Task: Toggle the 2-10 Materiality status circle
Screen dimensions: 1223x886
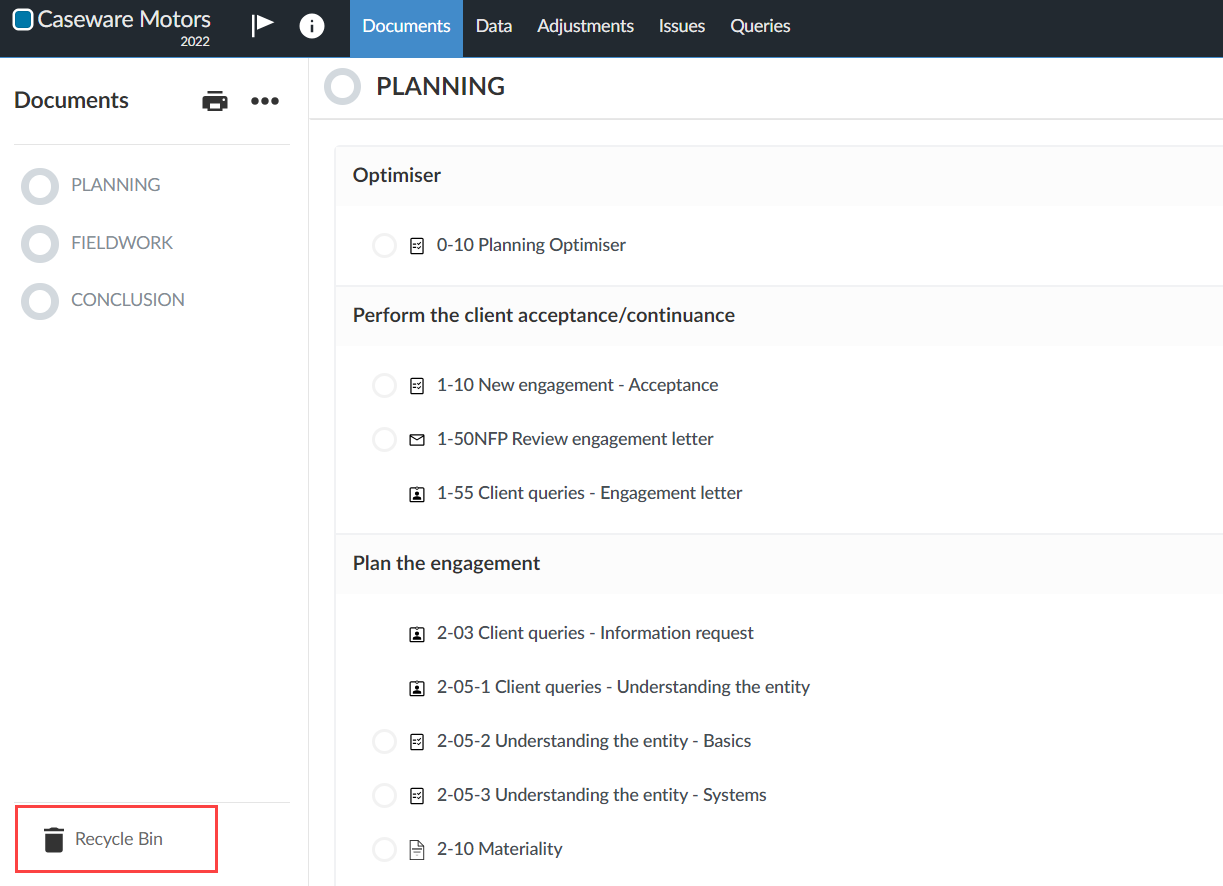Action: (384, 850)
